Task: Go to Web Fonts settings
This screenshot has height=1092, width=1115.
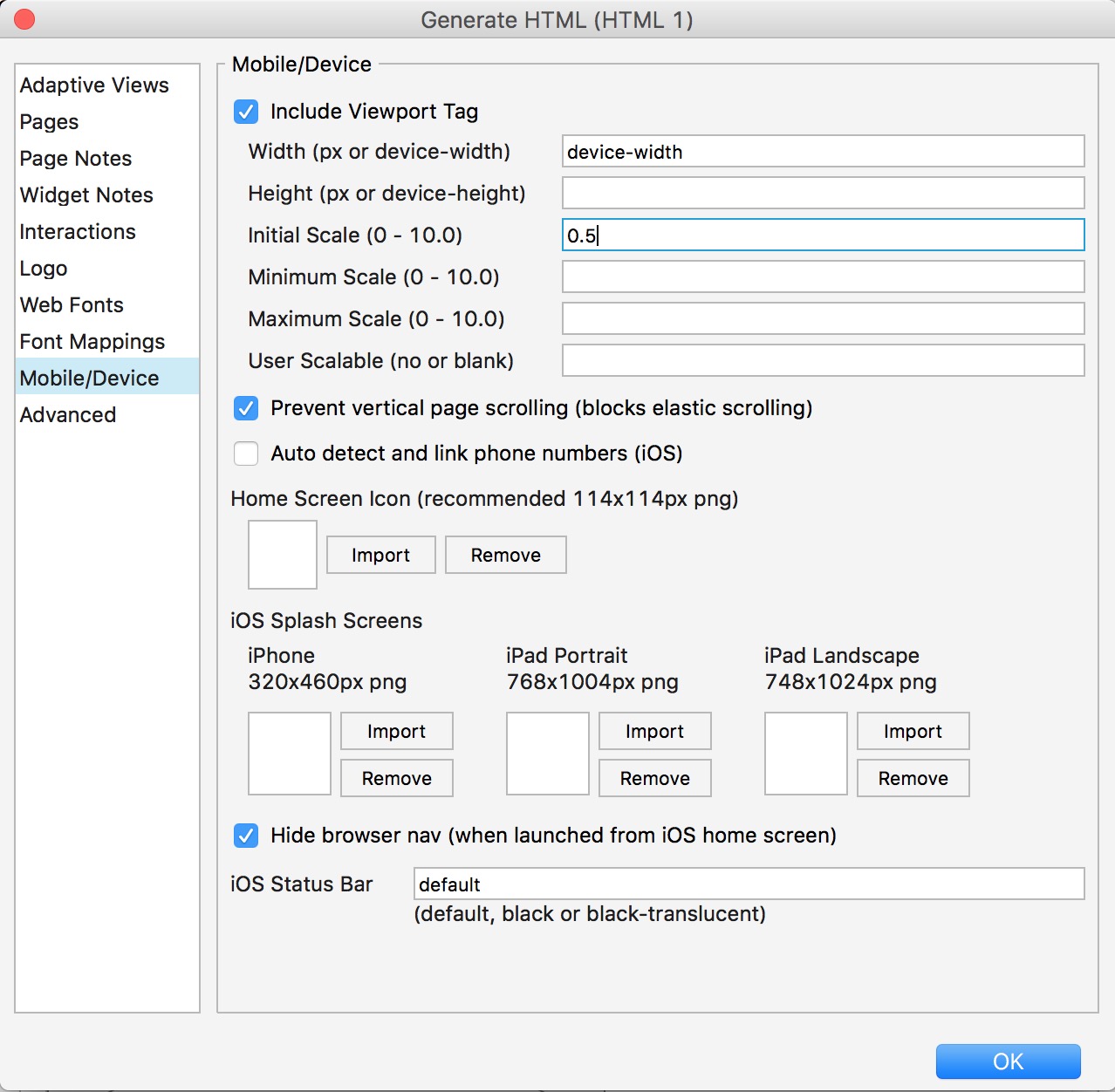Action: [x=72, y=305]
